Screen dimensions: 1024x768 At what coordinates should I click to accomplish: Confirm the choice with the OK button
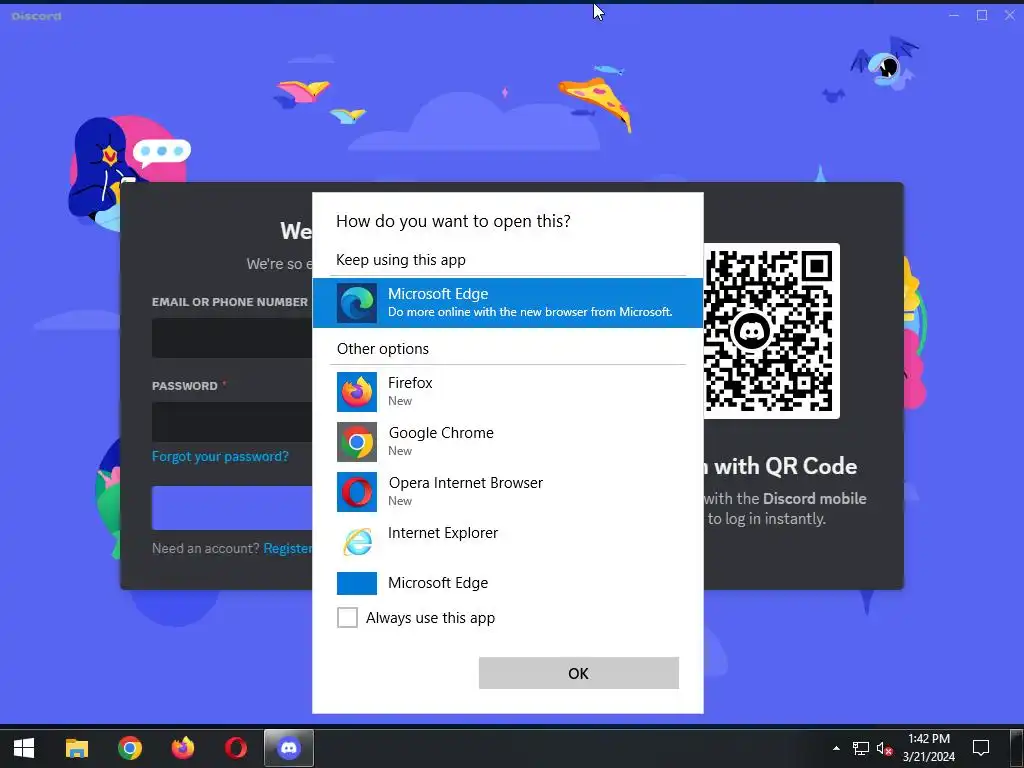point(579,673)
